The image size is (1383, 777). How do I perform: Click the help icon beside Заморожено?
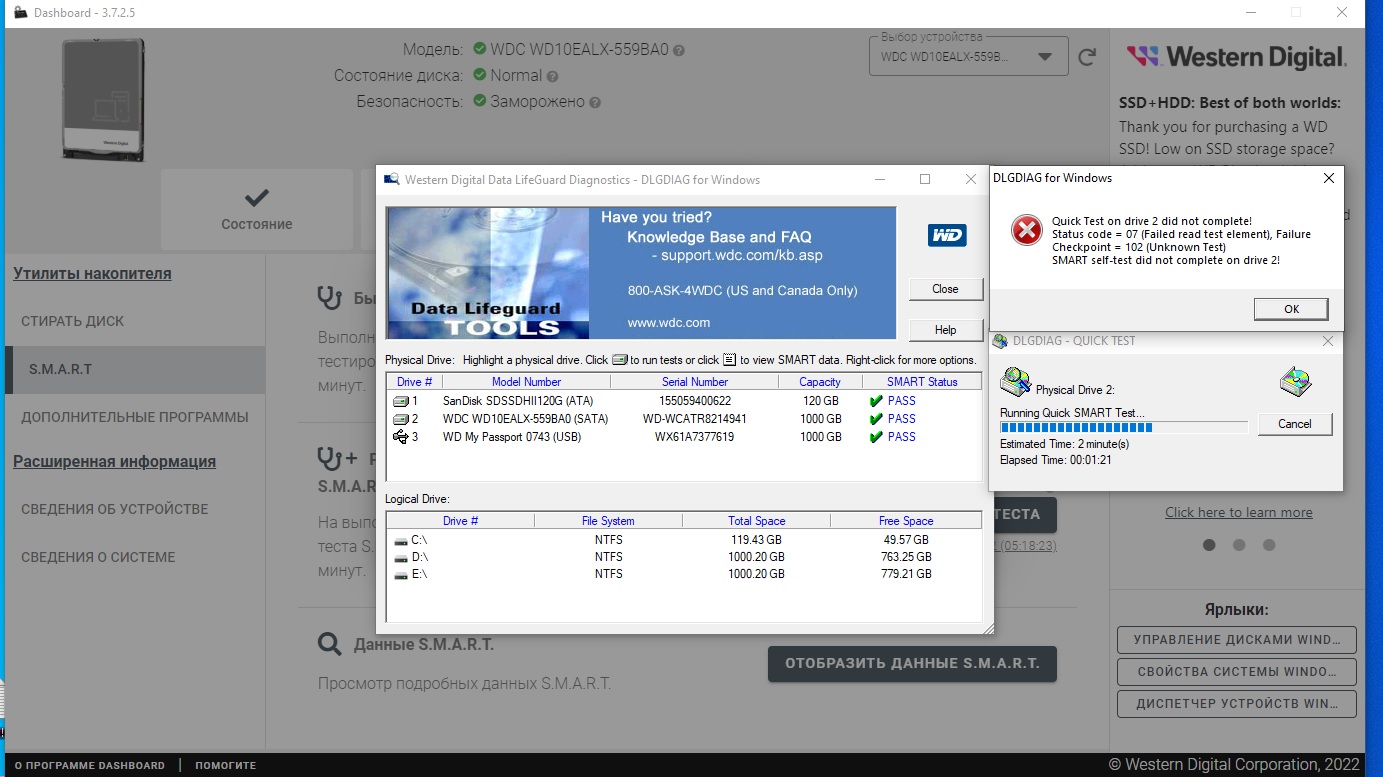pyautogui.click(x=595, y=102)
